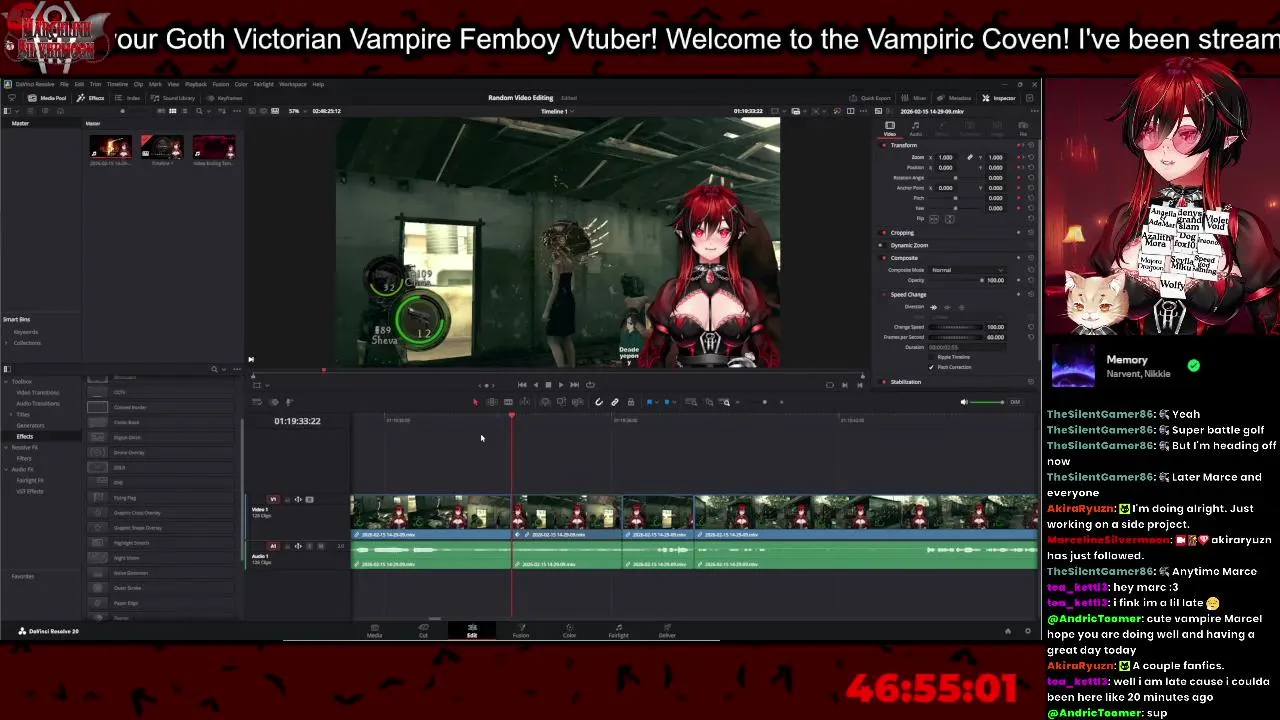Click the media pool search icon
Image resolution: width=1280 pixels, height=720 pixels.
click(199, 111)
